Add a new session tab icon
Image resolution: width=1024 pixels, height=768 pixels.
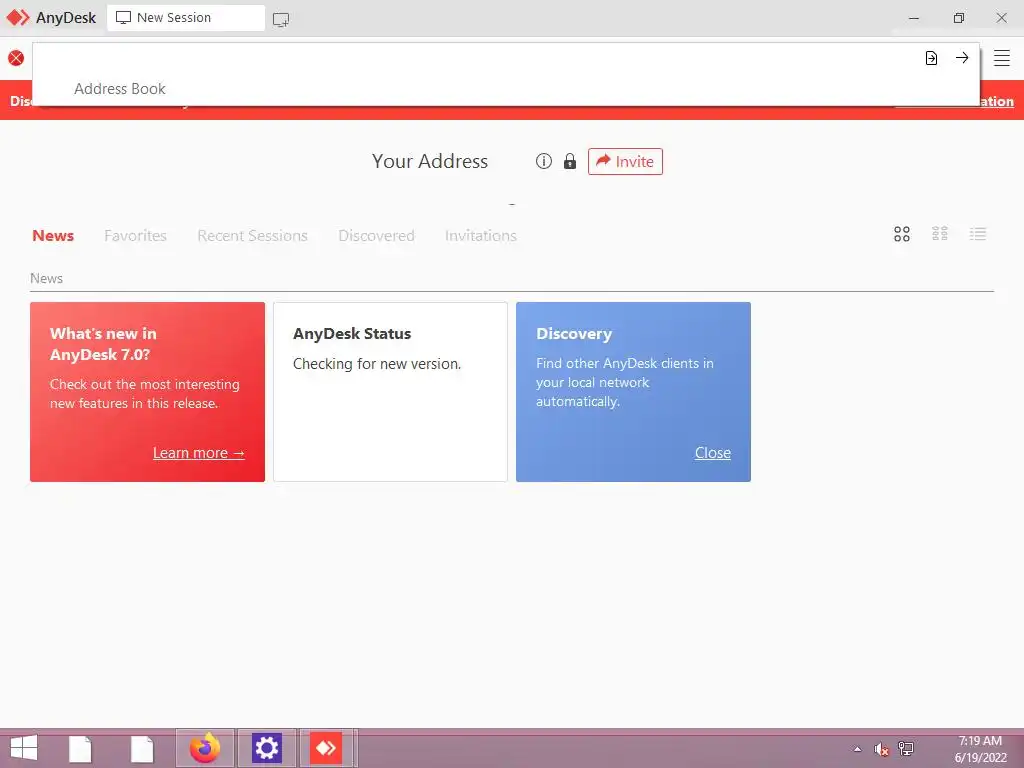281,20
